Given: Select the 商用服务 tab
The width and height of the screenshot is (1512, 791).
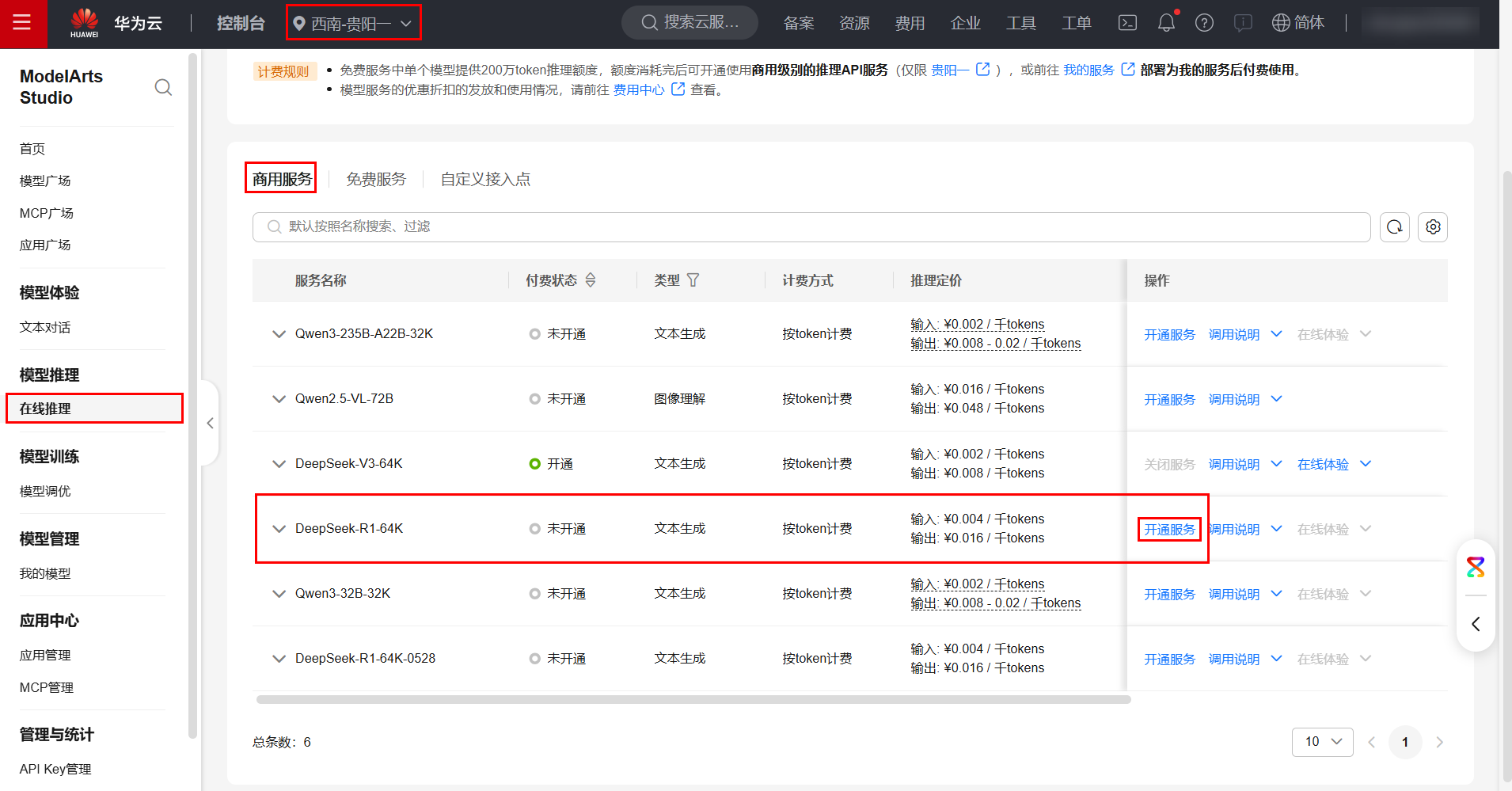Looking at the screenshot, I should click(282, 179).
